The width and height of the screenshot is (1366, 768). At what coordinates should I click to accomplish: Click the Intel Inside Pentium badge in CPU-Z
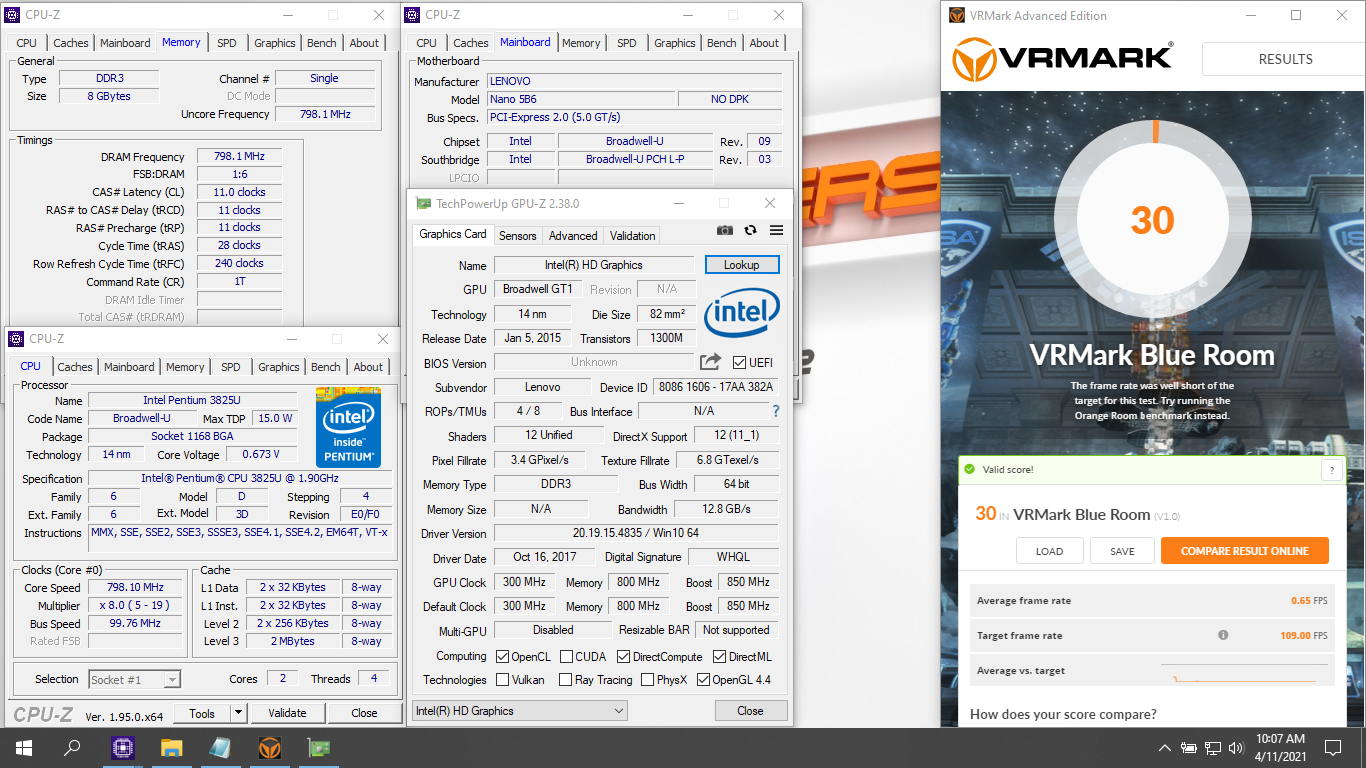348,427
